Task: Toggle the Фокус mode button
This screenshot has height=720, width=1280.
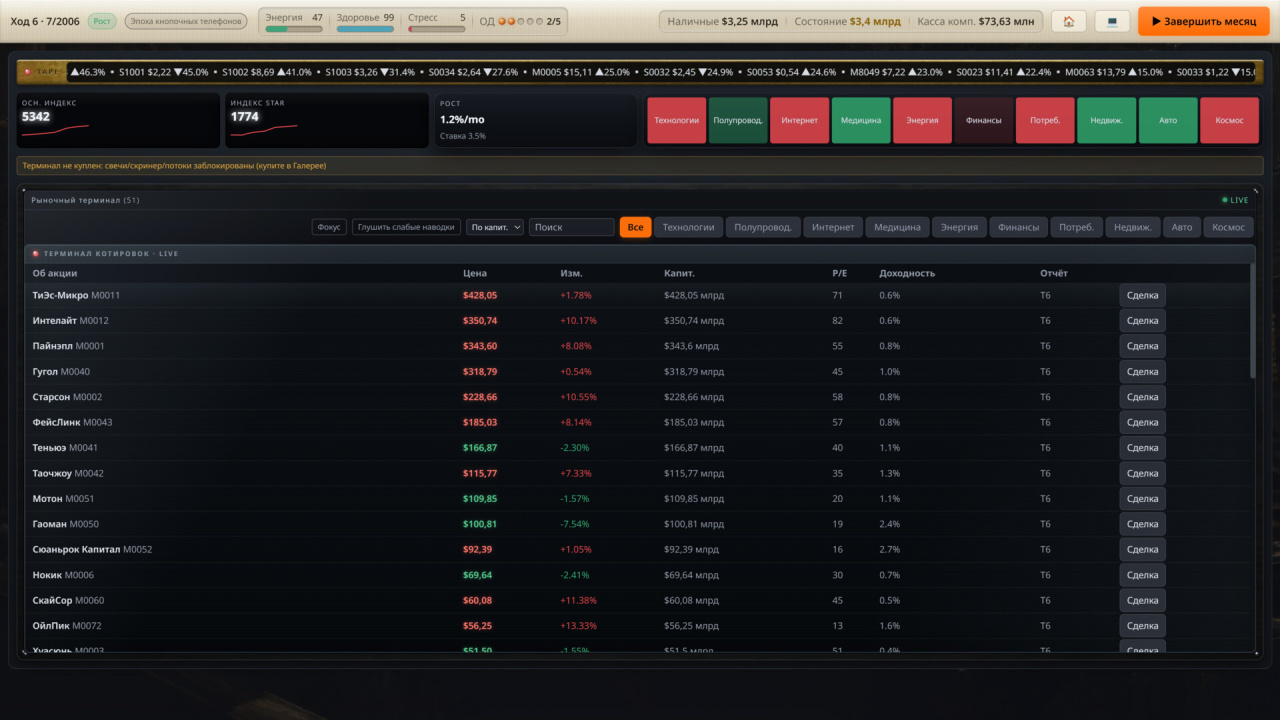Action: (329, 227)
